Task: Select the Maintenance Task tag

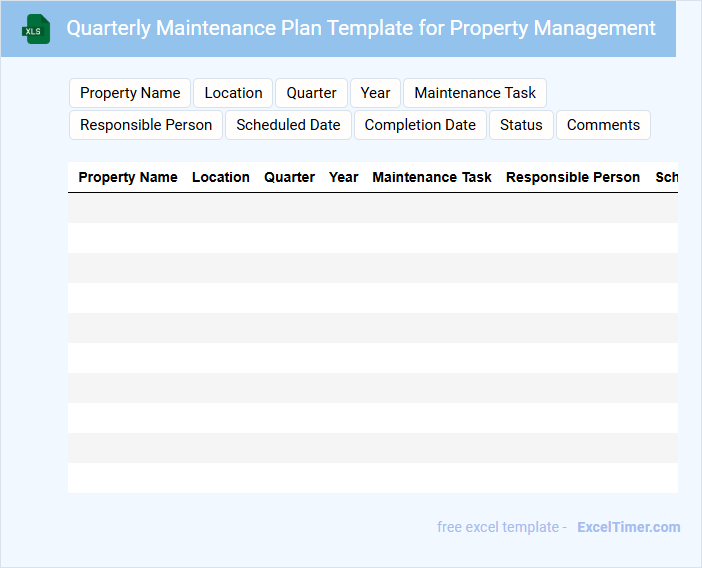Action: click(475, 93)
